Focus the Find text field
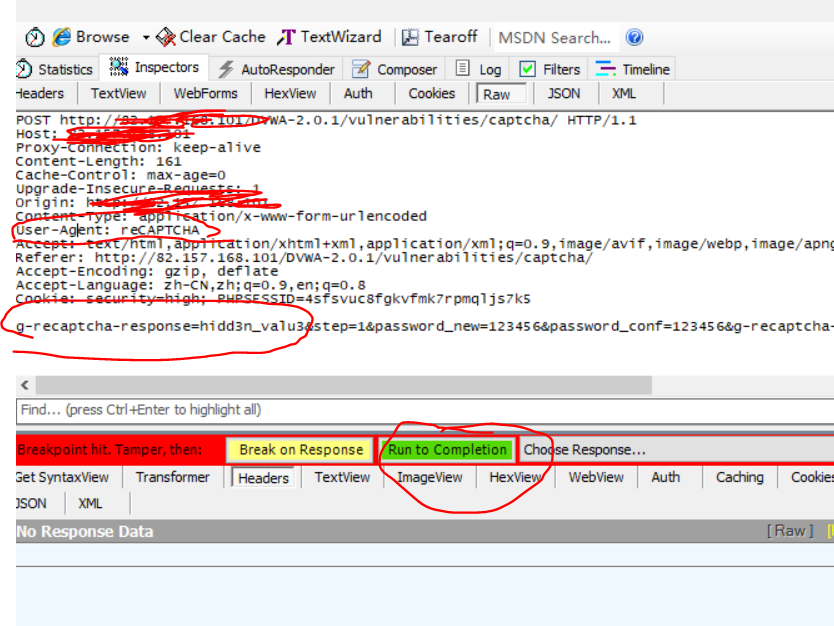 (425, 411)
